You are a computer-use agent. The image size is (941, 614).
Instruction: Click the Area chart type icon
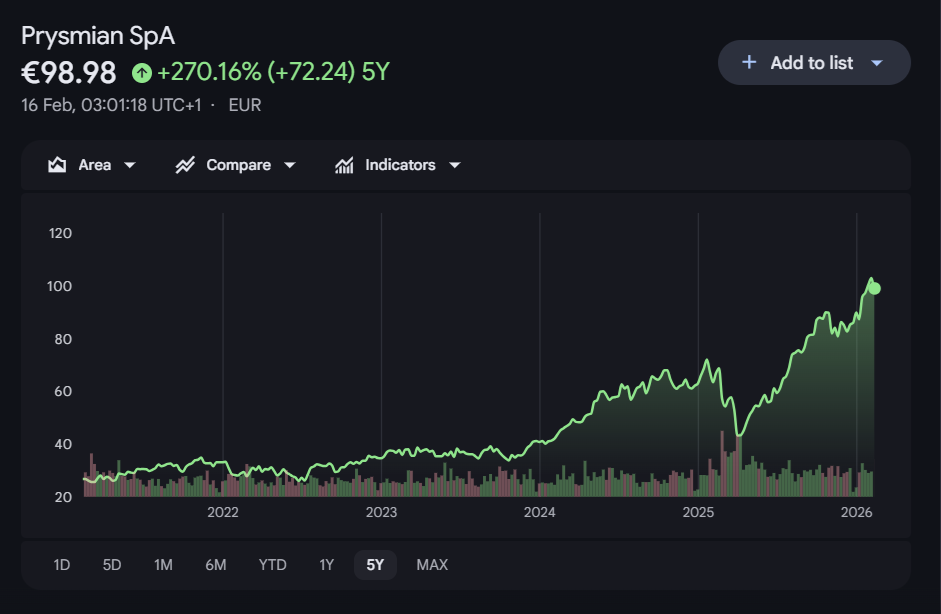click(x=57, y=165)
